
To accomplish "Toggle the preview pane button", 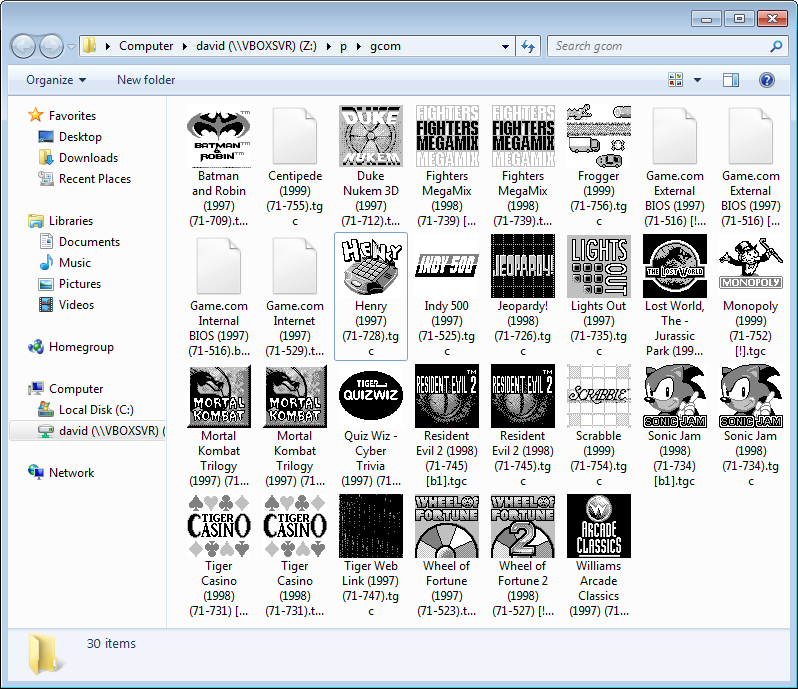I will tap(731, 80).
